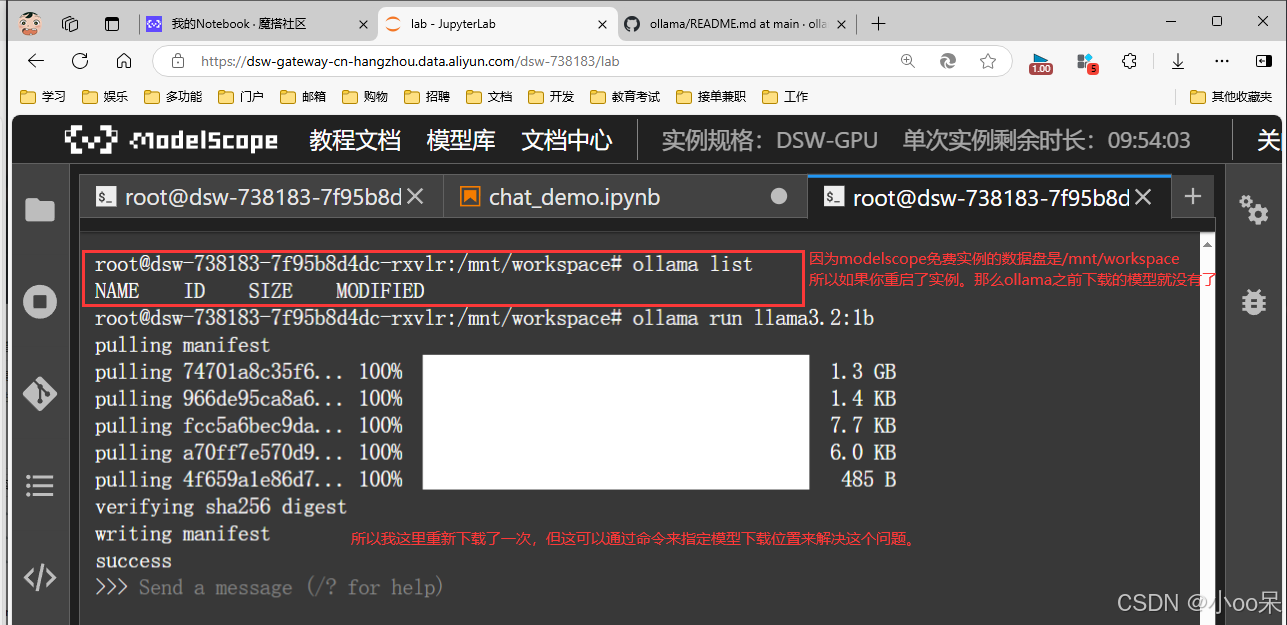
Task: Refresh the browser page
Action: [80, 61]
